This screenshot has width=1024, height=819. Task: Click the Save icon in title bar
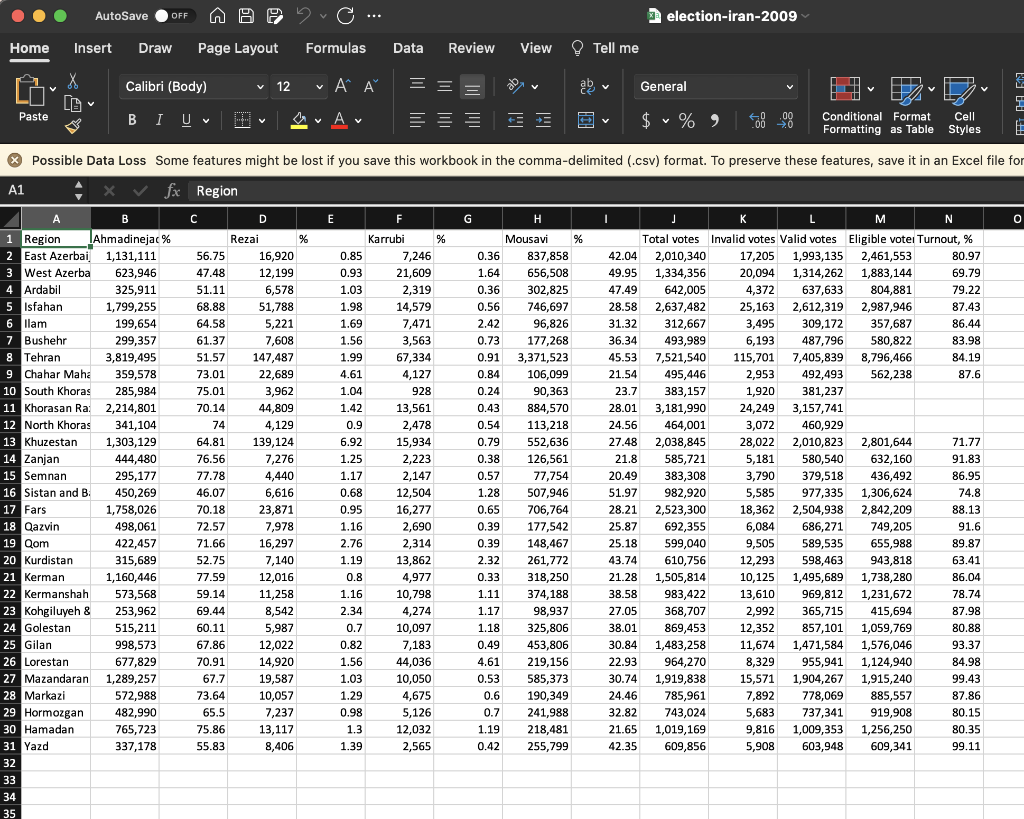point(246,16)
